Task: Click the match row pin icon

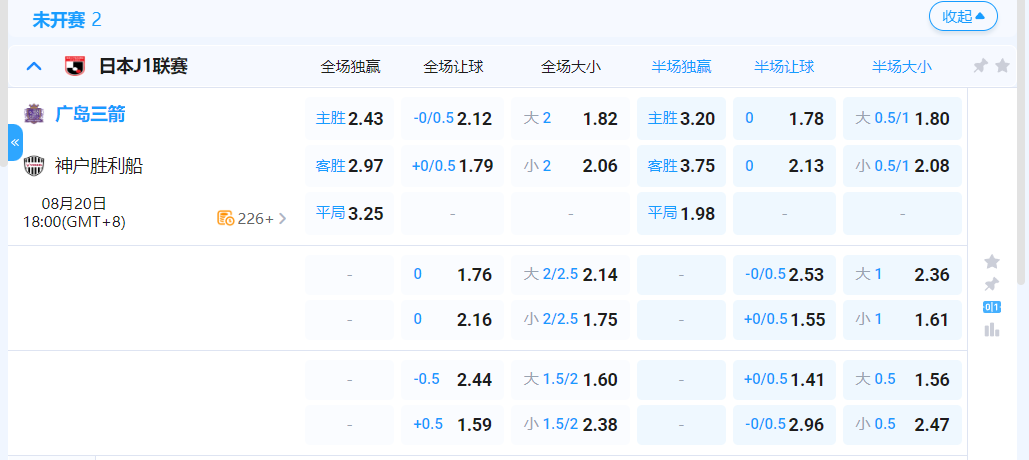Action: click(992, 284)
